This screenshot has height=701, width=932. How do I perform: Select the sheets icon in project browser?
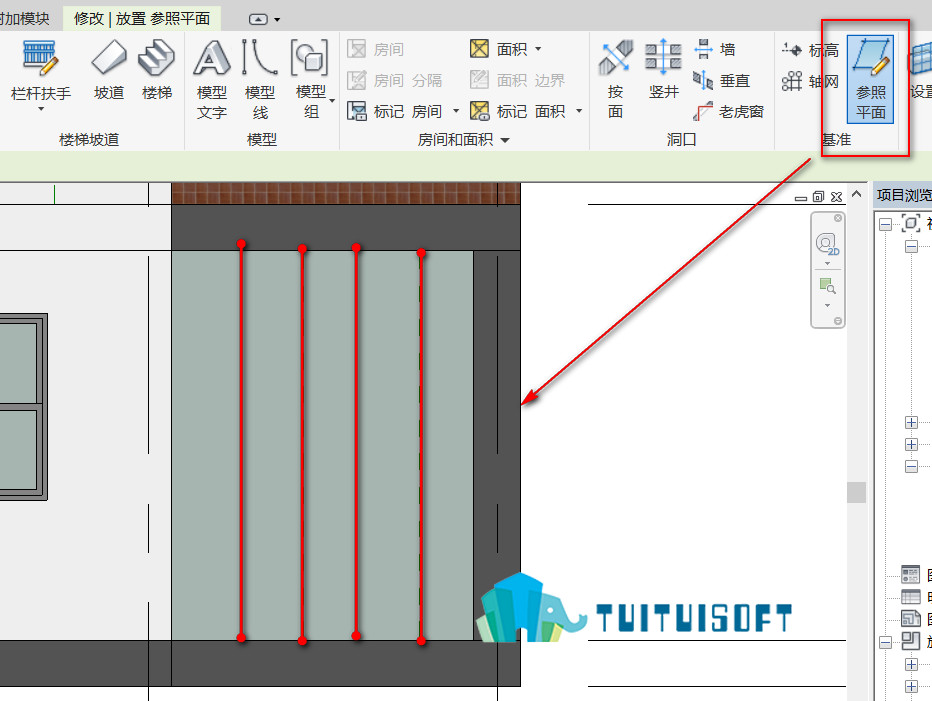click(x=911, y=618)
